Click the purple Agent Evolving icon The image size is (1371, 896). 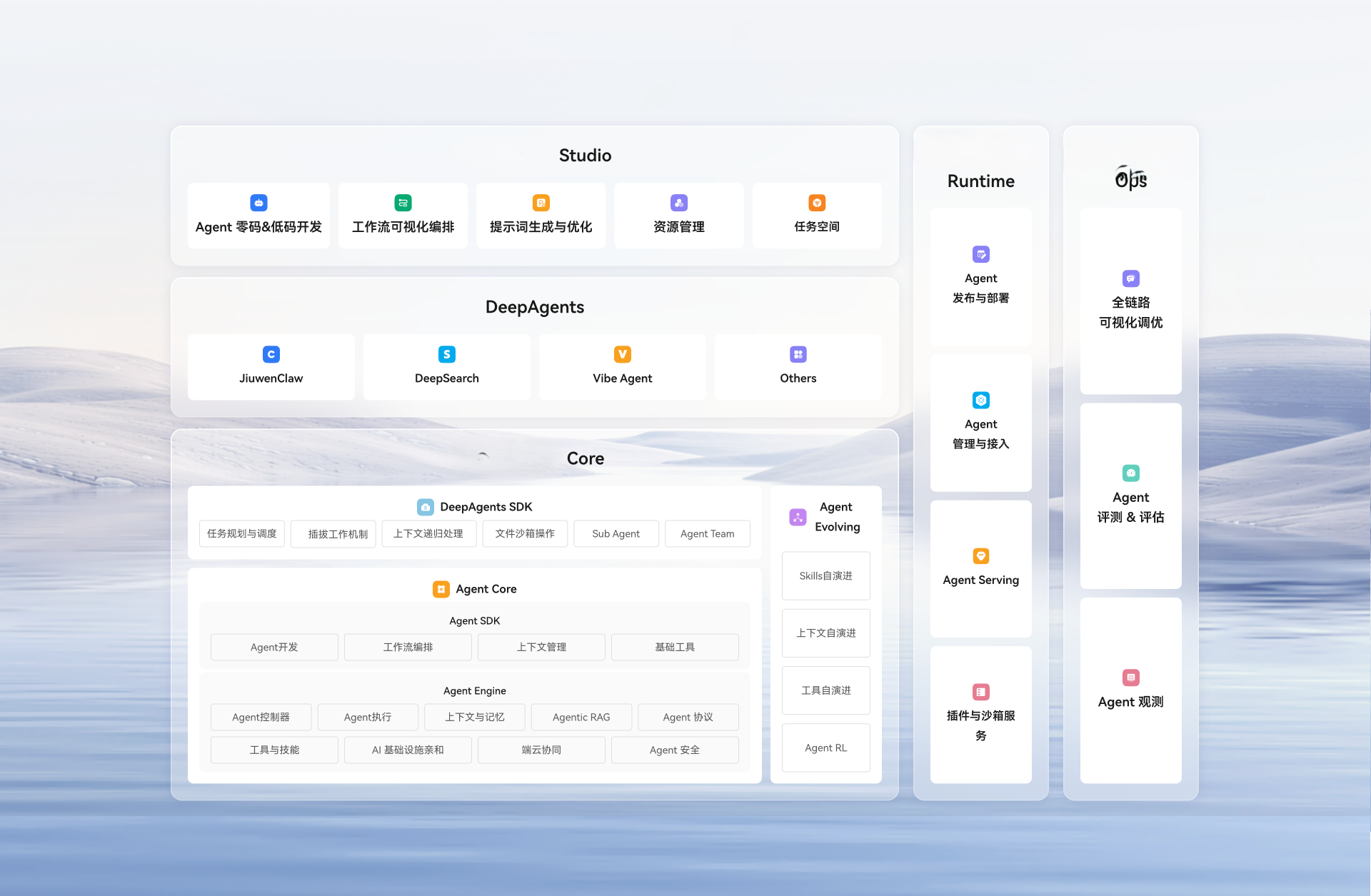click(x=798, y=517)
